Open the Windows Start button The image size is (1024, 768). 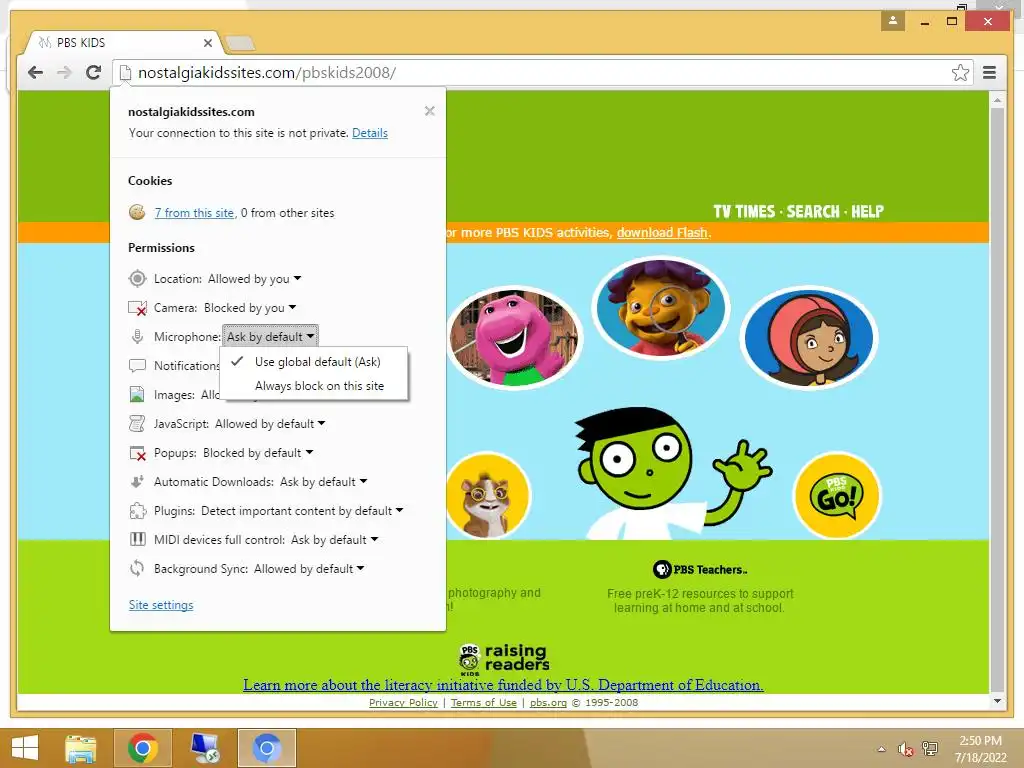point(25,748)
